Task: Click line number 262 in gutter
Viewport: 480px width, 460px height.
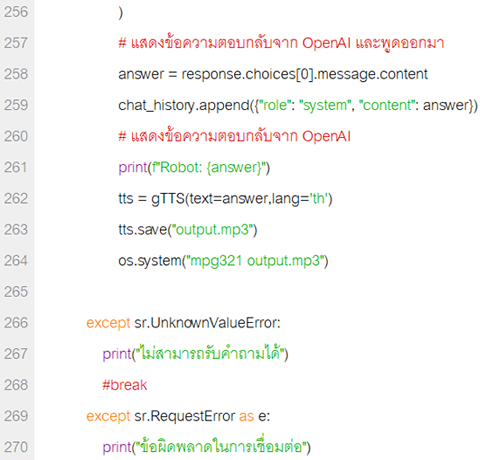Action: 16,198
